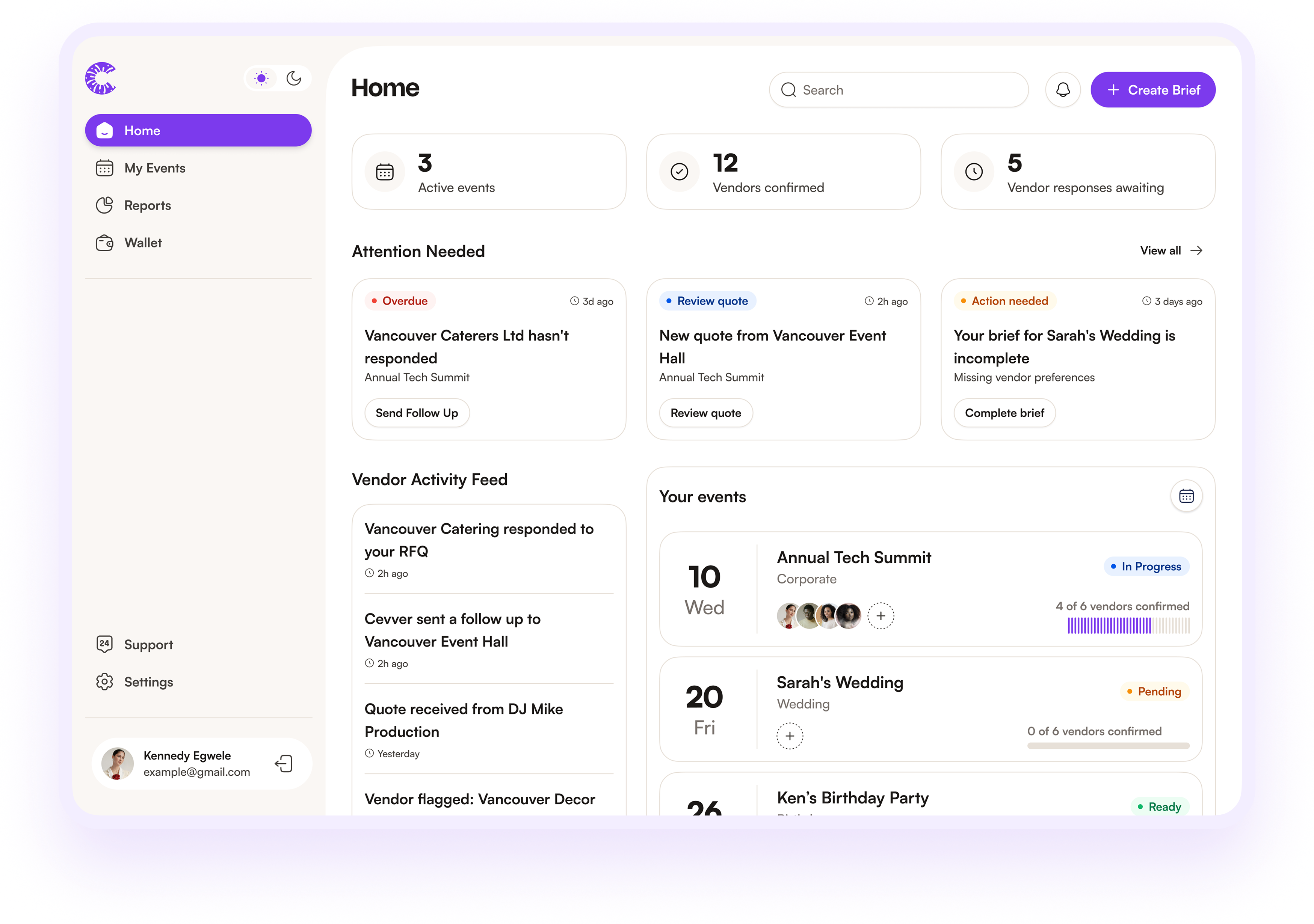Click the 4 of 6 vendors confirmed label

1122,606
